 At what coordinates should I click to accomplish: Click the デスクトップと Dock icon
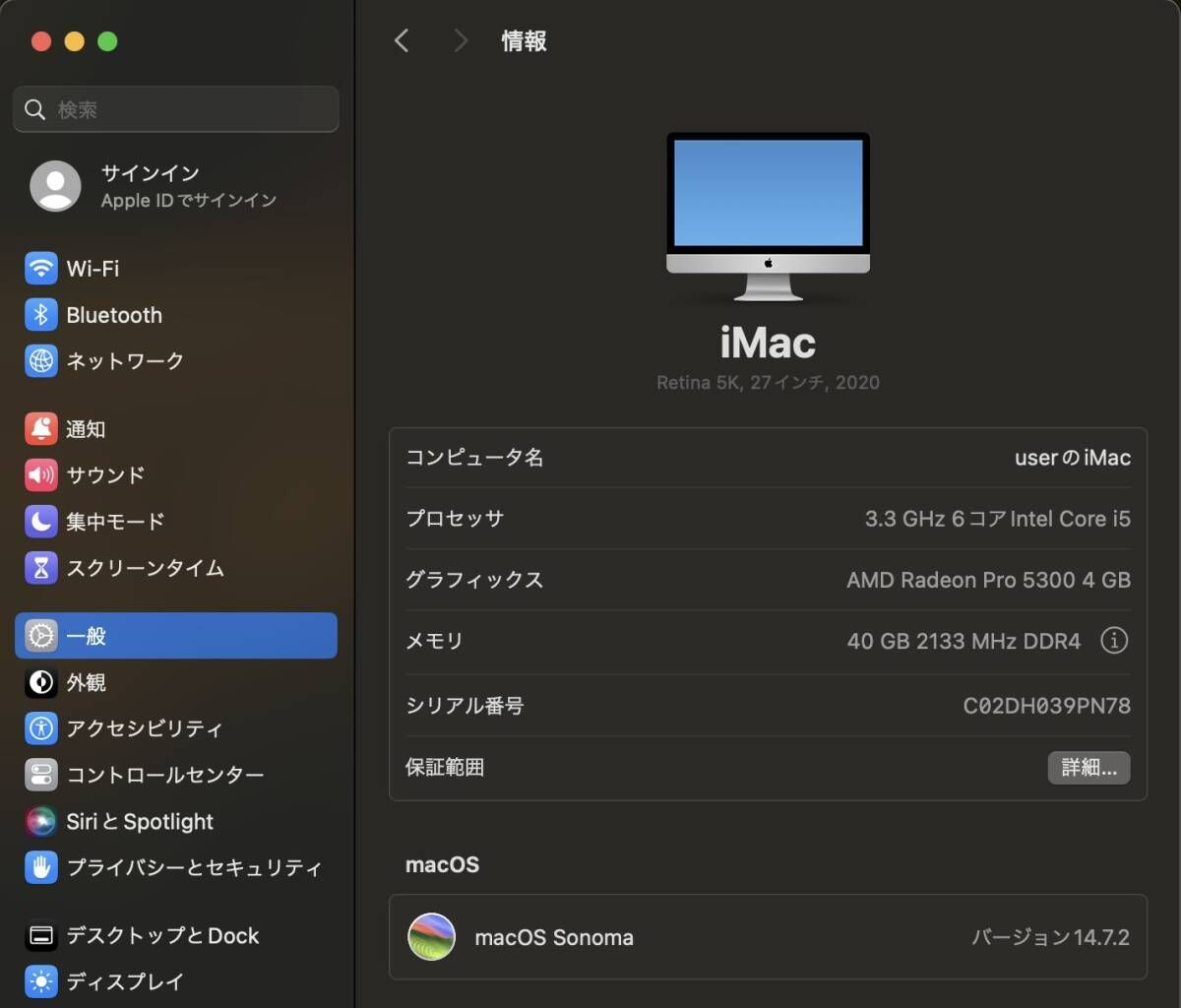click(40, 935)
